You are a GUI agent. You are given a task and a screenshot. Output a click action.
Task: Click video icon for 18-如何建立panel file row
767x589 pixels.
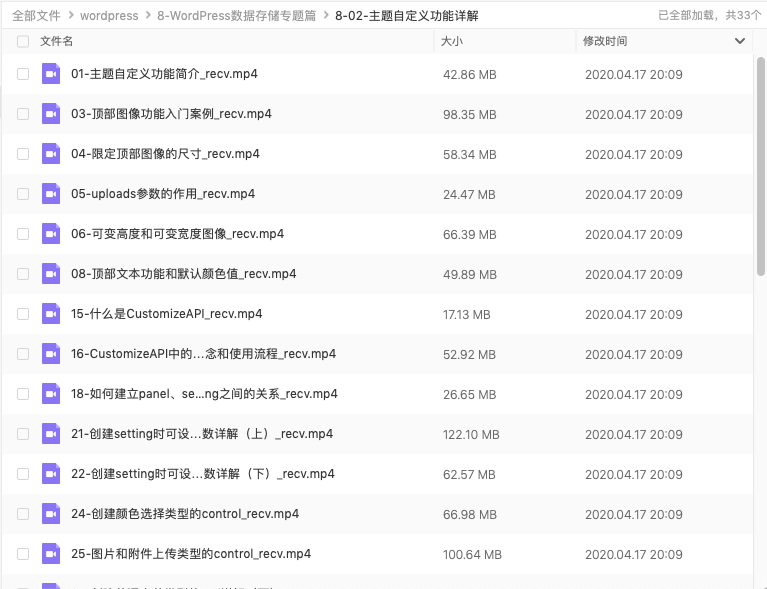click(x=51, y=394)
